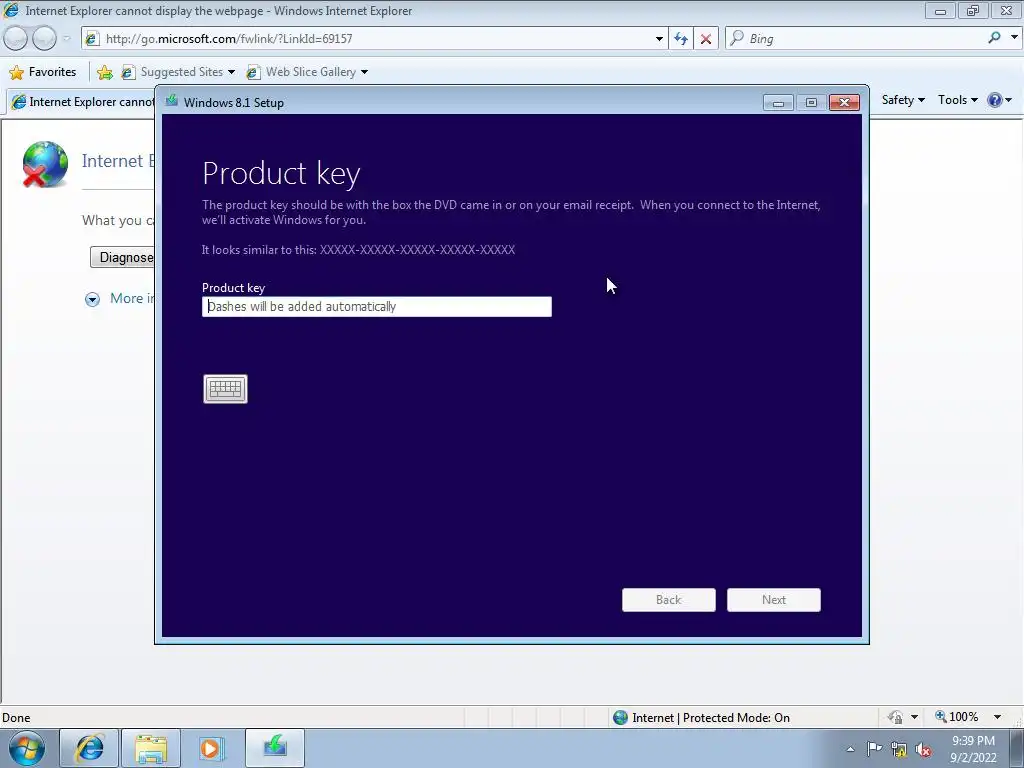1024x768 pixels.
Task: Click Internet Explorer back button
Action: (15, 39)
